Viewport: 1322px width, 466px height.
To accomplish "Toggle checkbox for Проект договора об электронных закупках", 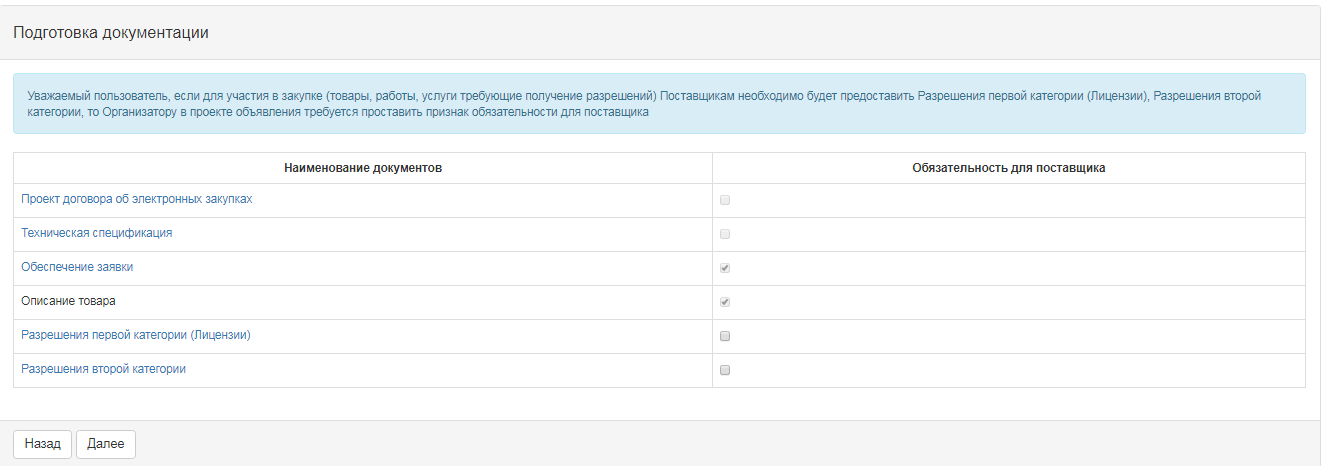I will 725,200.
